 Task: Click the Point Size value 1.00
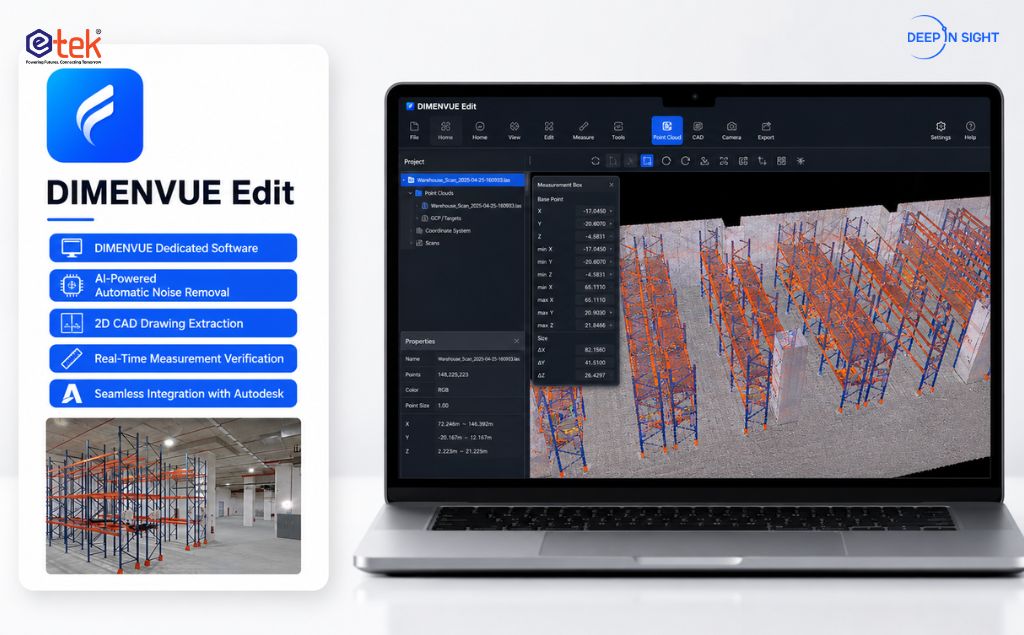pos(443,406)
